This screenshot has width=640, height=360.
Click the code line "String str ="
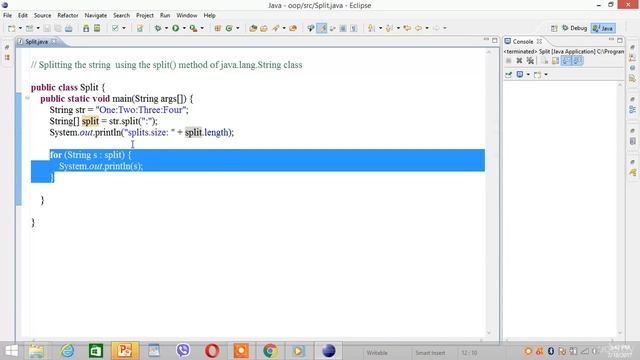(119, 110)
